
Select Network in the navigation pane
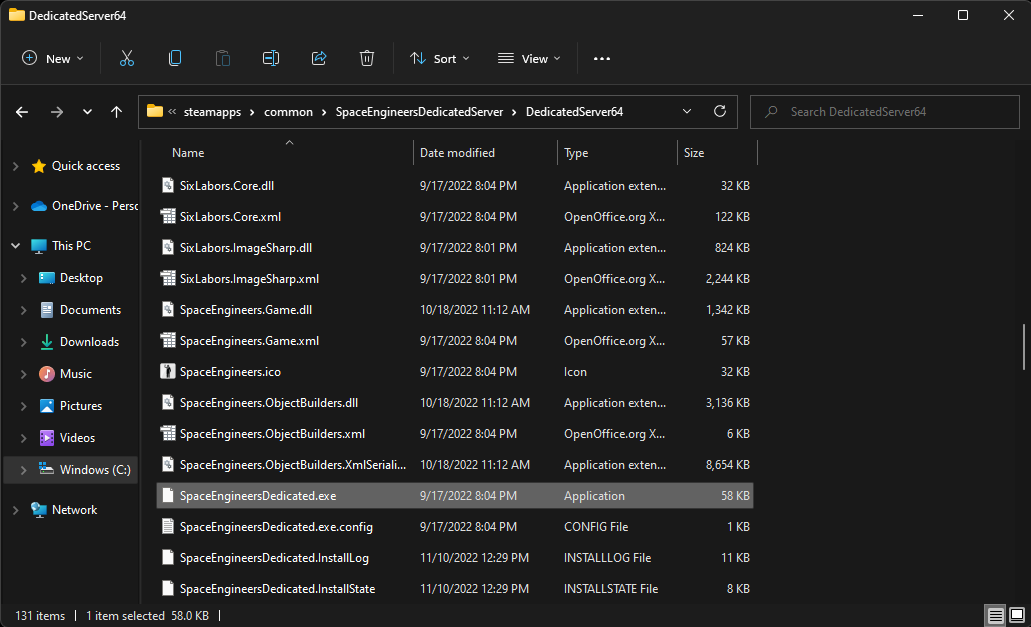pyautogui.click(x=74, y=510)
